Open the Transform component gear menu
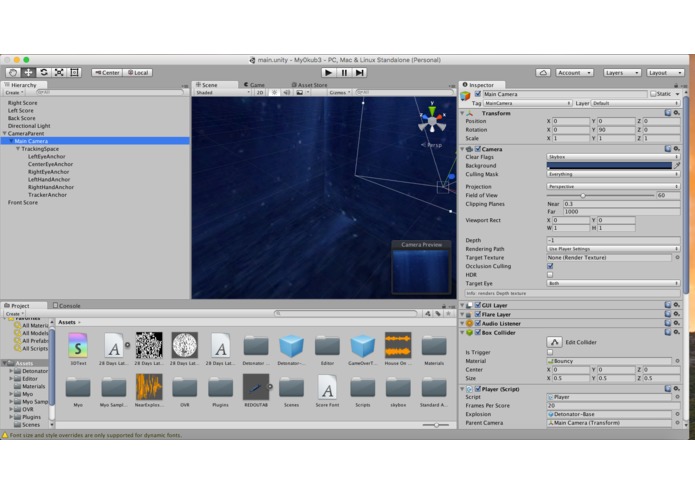Viewport: 695px width, 494px height. click(x=676, y=113)
